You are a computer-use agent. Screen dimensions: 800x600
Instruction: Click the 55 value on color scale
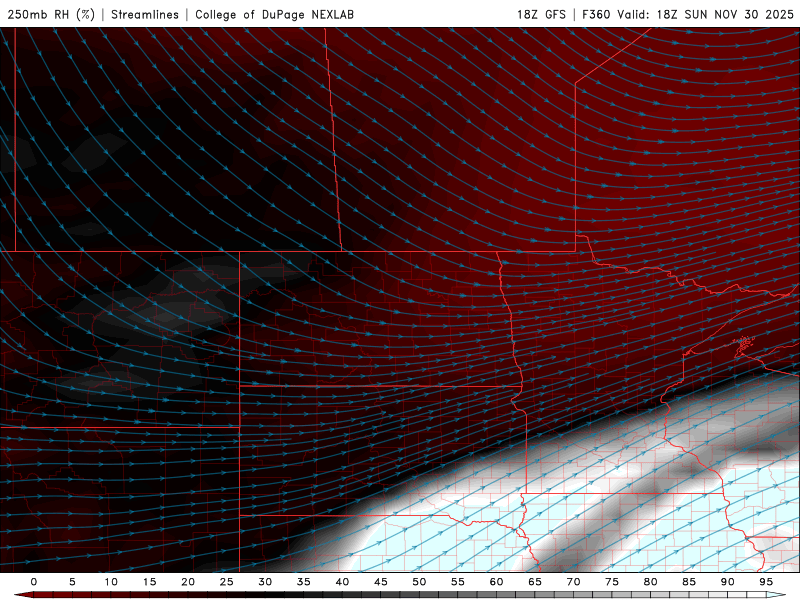458,582
